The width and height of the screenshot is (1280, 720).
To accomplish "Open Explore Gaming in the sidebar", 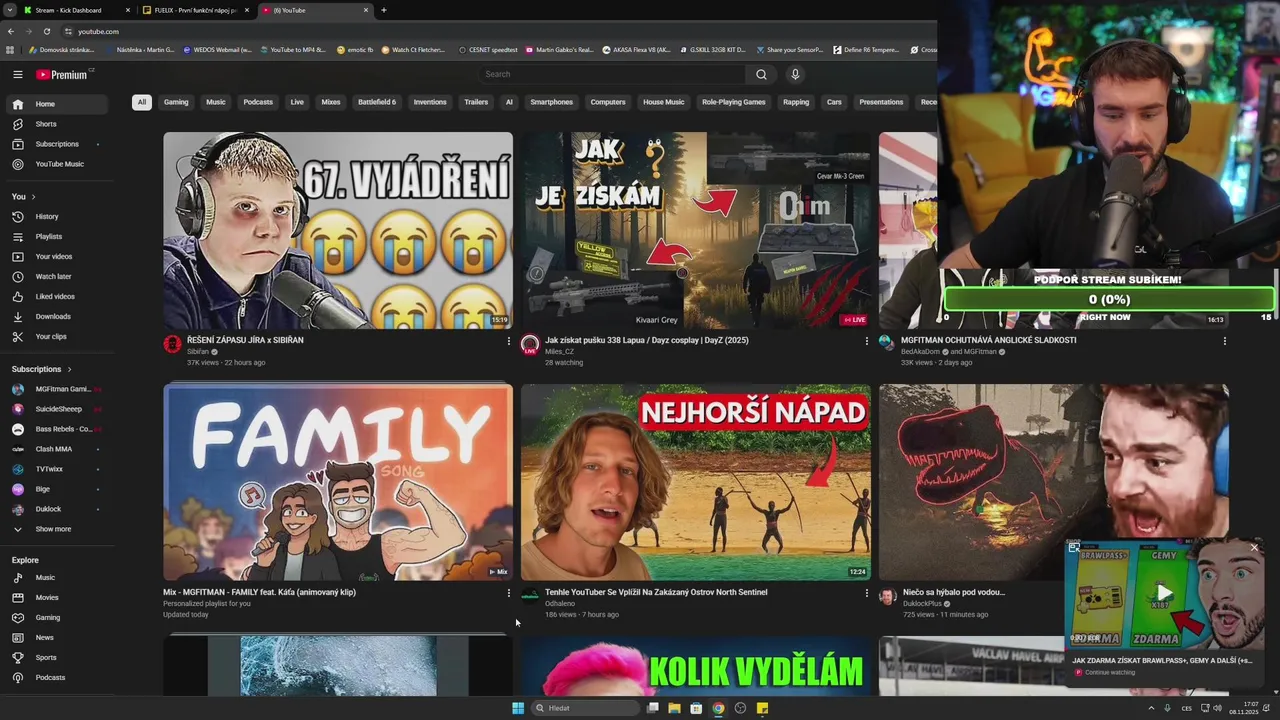I will (x=56, y=617).
